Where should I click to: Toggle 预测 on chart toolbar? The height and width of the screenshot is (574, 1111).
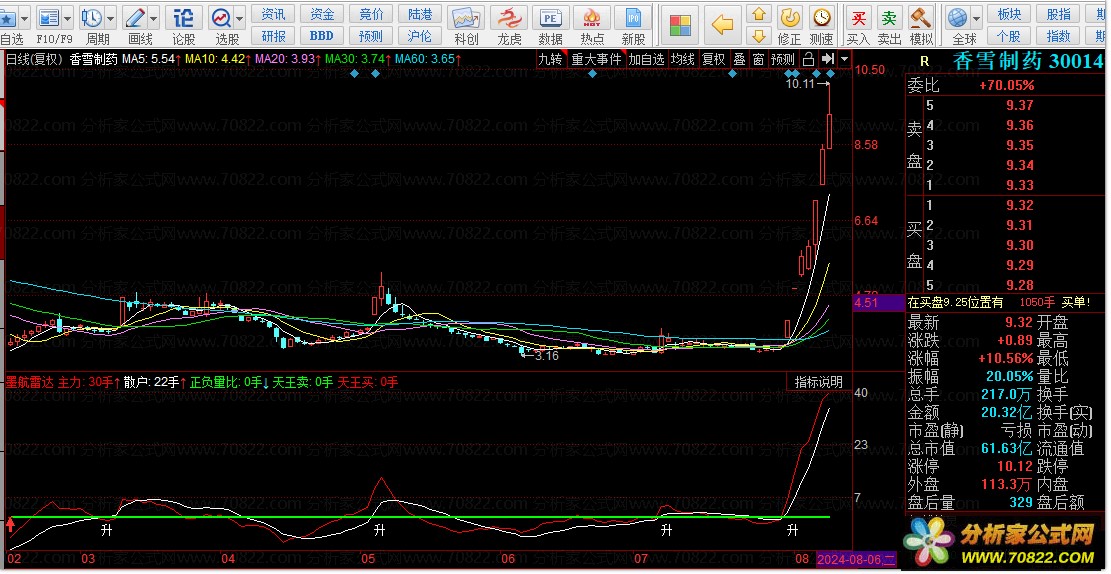pyautogui.click(x=783, y=60)
